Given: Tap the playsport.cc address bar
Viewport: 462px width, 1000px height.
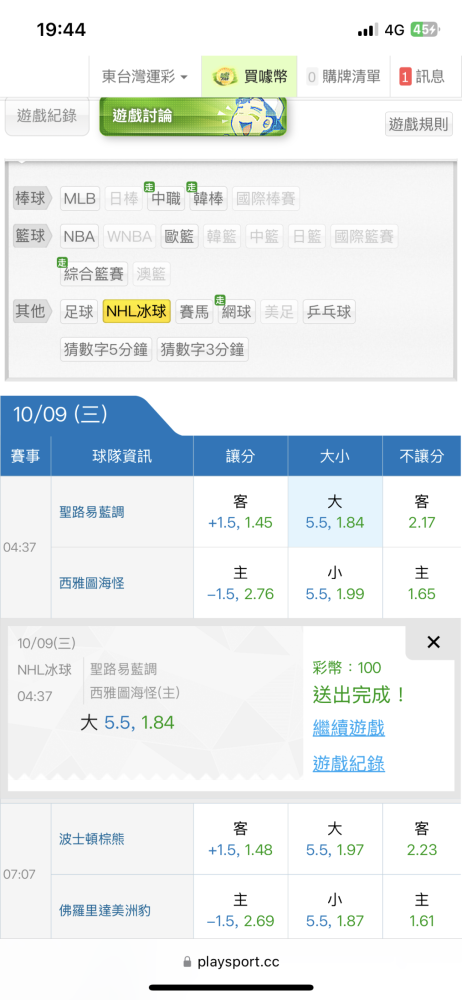Looking at the screenshot, I should (x=231, y=962).
